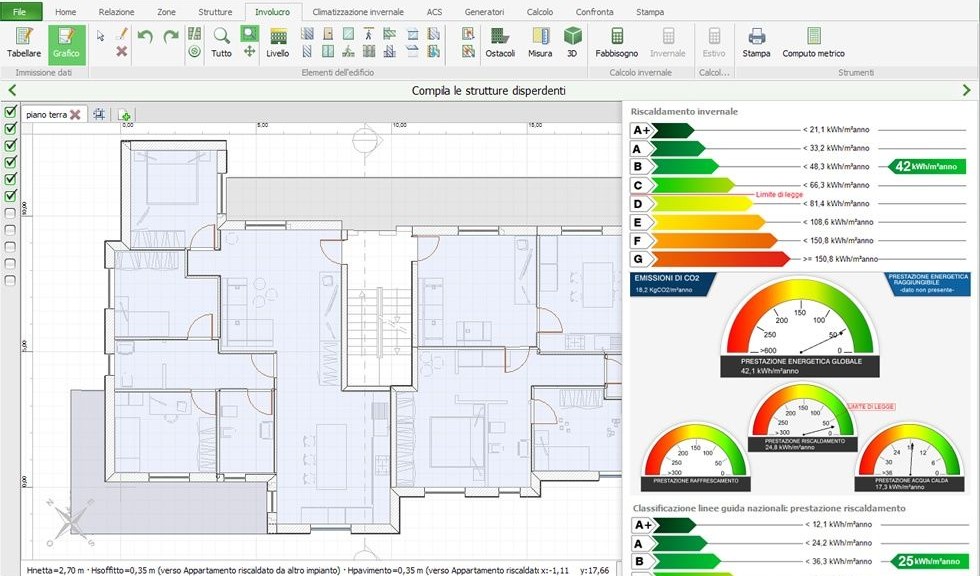Add a new floor plan page
This screenshot has width=980, height=576.
(124, 114)
